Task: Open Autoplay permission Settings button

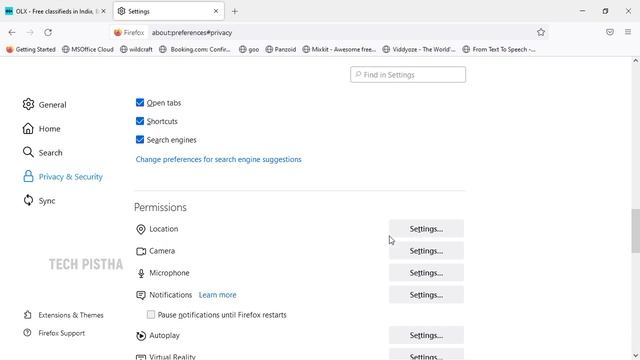Action: [426, 335]
